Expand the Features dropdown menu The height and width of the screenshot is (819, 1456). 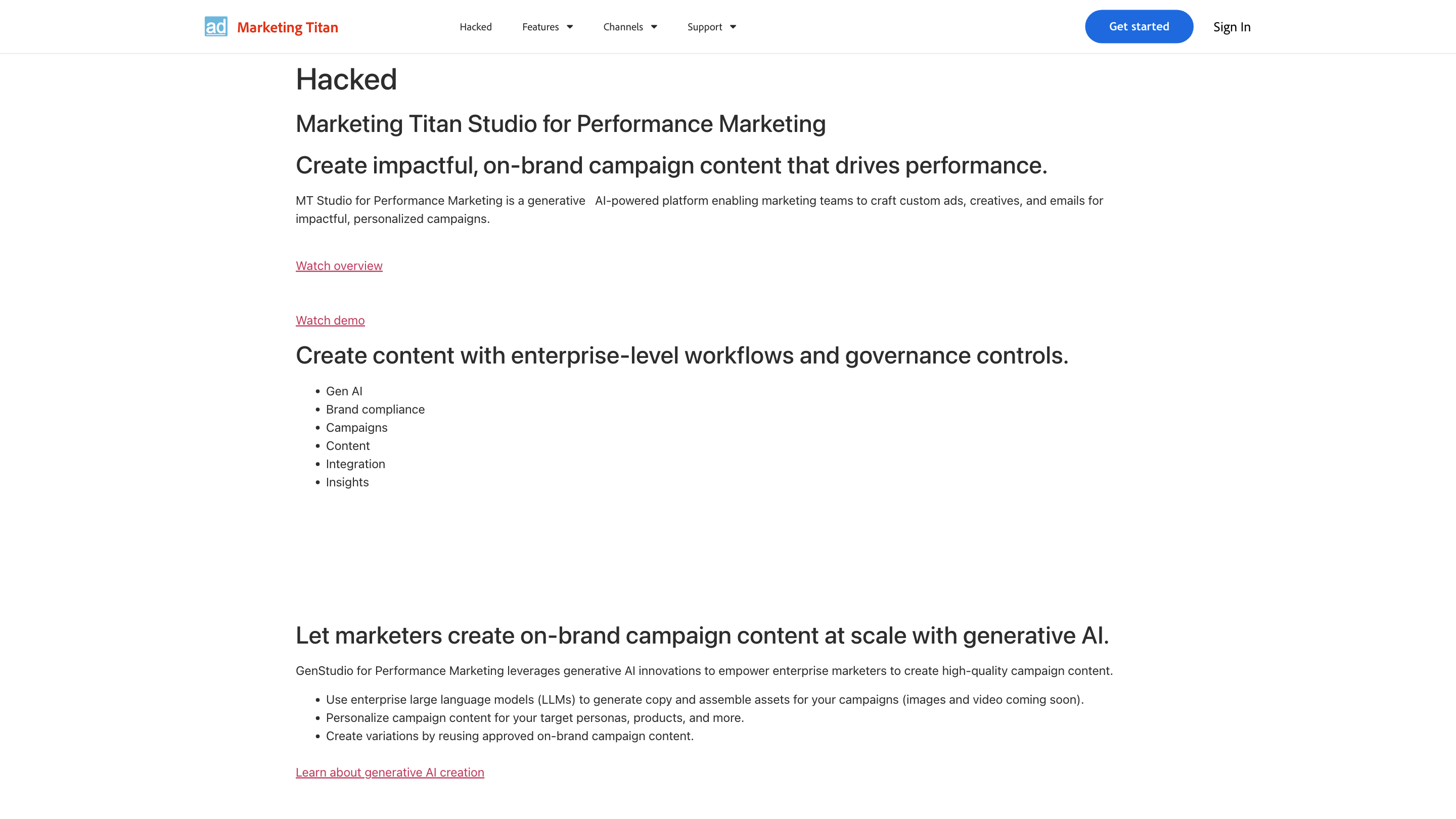(540, 27)
